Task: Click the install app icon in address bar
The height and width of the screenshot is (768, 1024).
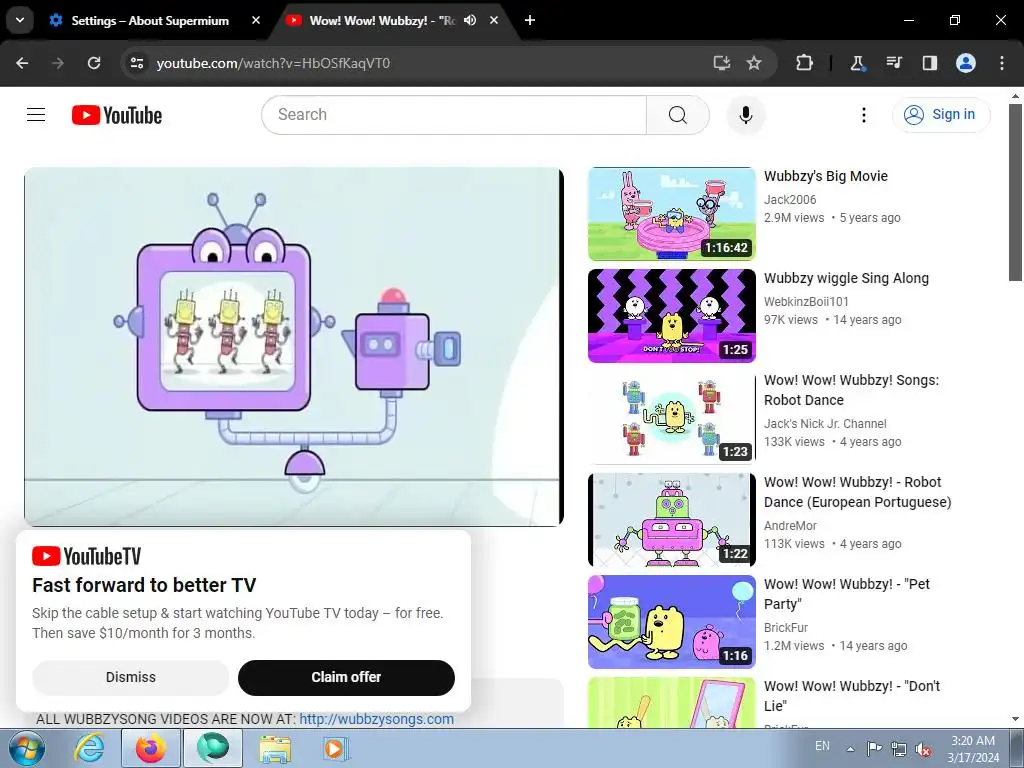Action: tap(722, 63)
